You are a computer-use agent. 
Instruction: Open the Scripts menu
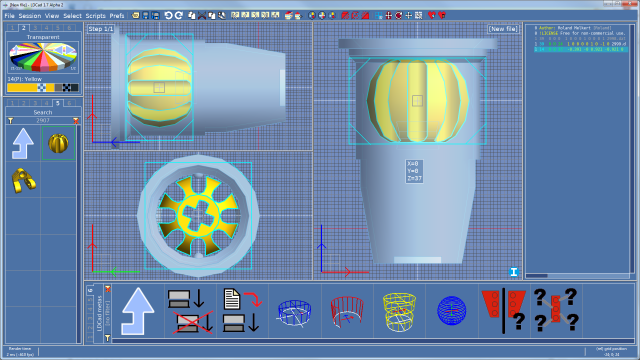pyautogui.click(x=96, y=16)
